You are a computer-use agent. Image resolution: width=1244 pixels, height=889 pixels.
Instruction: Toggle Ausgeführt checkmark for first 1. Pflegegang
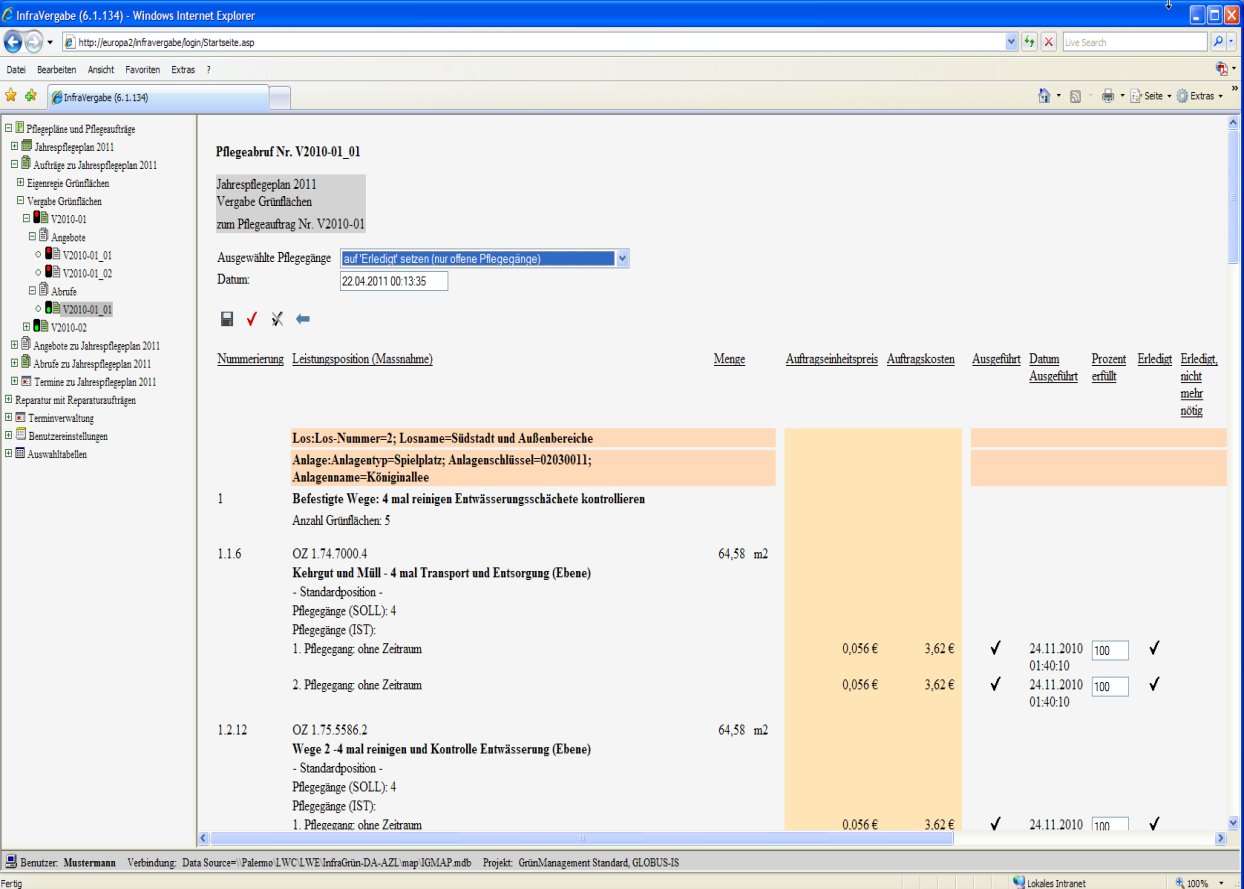tap(995, 648)
